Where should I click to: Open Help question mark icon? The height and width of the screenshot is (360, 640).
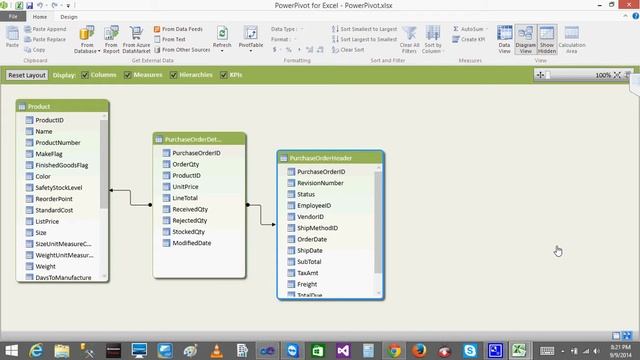tap(636, 16)
